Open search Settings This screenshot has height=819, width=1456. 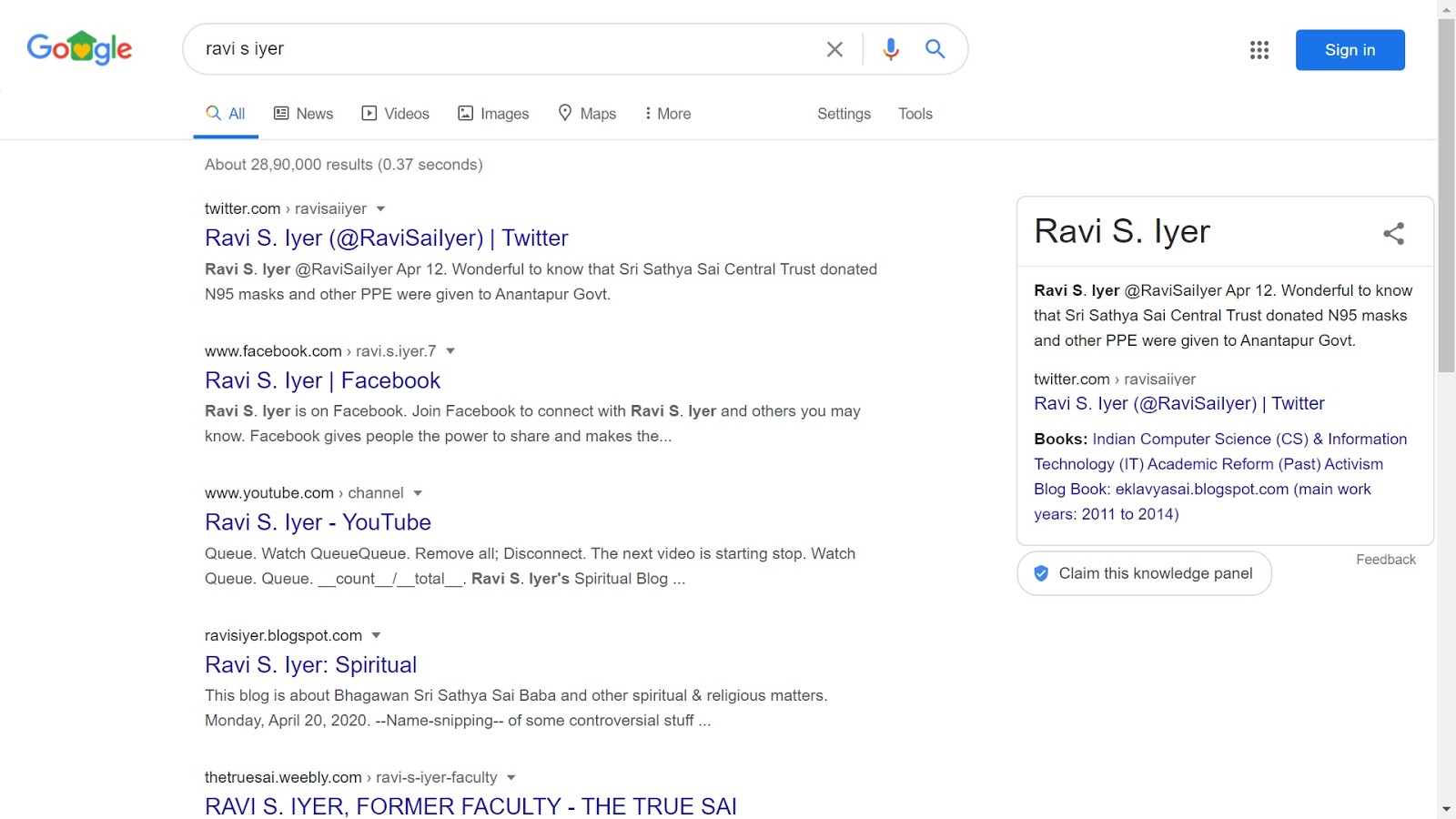843,113
